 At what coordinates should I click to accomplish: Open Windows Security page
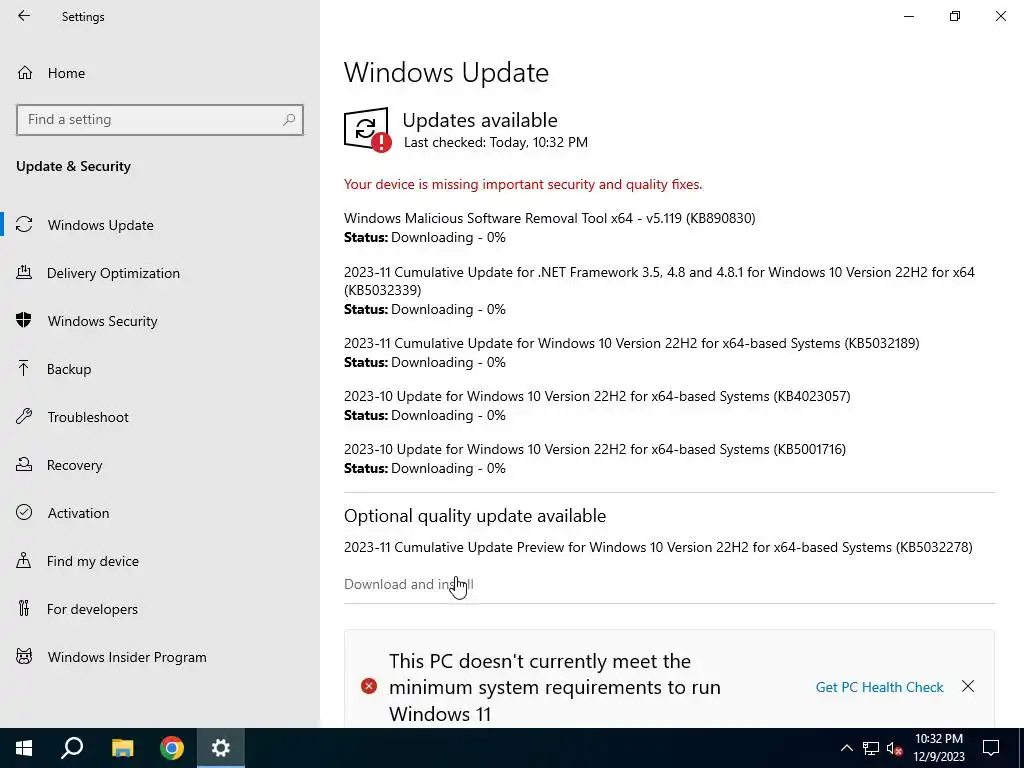pyautogui.click(x=102, y=321)
